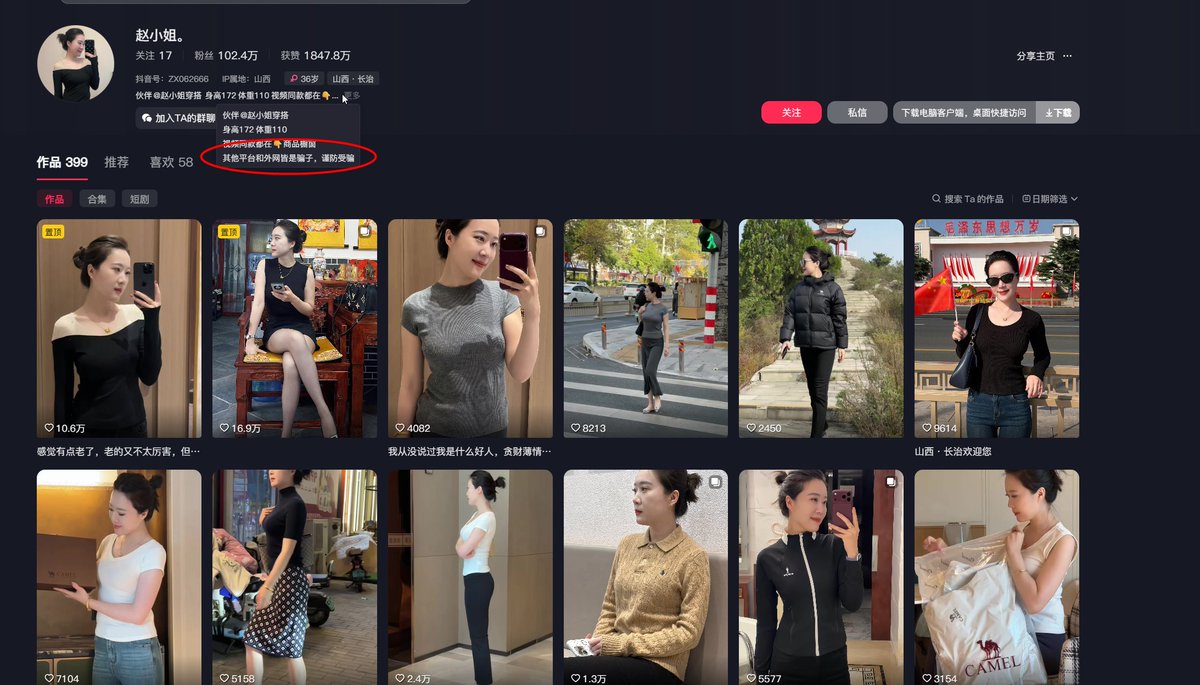Click the heart icon next to 5158
The image size is (1200, 685).
(225, 678)
